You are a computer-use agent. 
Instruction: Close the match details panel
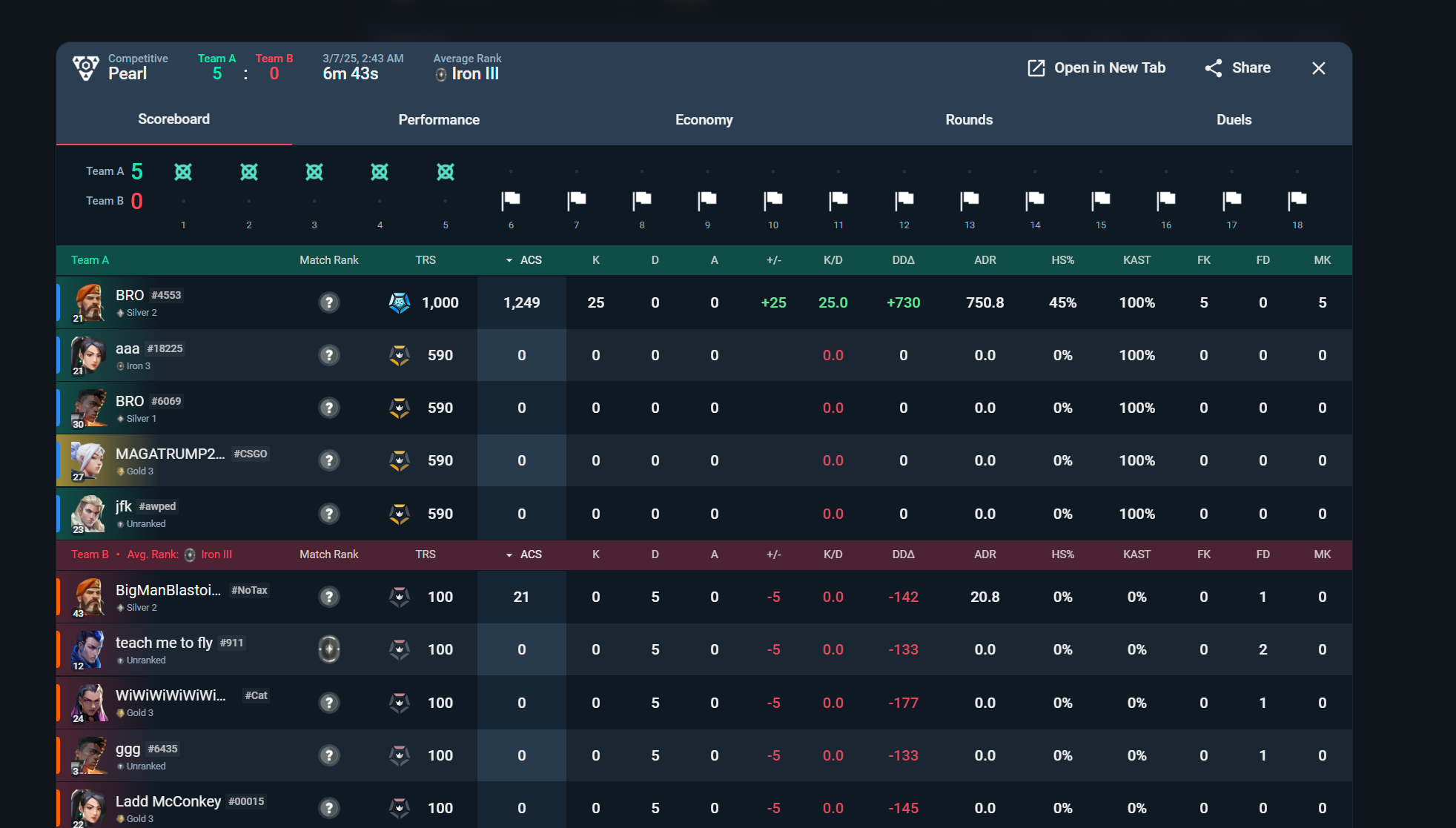click(x=1318, y=68)
